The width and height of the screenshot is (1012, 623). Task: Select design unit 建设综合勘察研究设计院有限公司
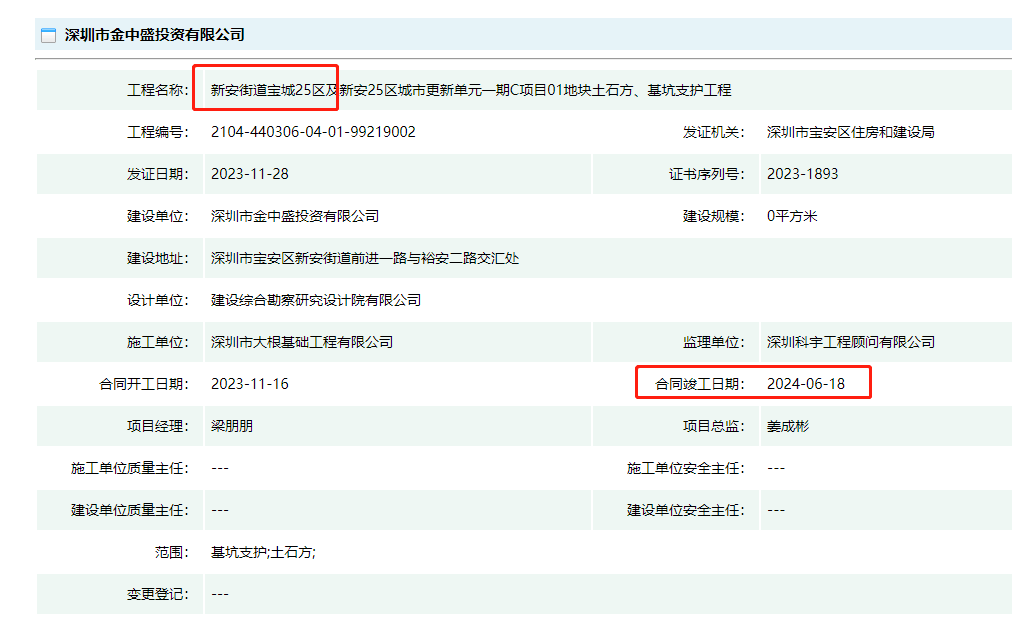click(x=316, y=300)
